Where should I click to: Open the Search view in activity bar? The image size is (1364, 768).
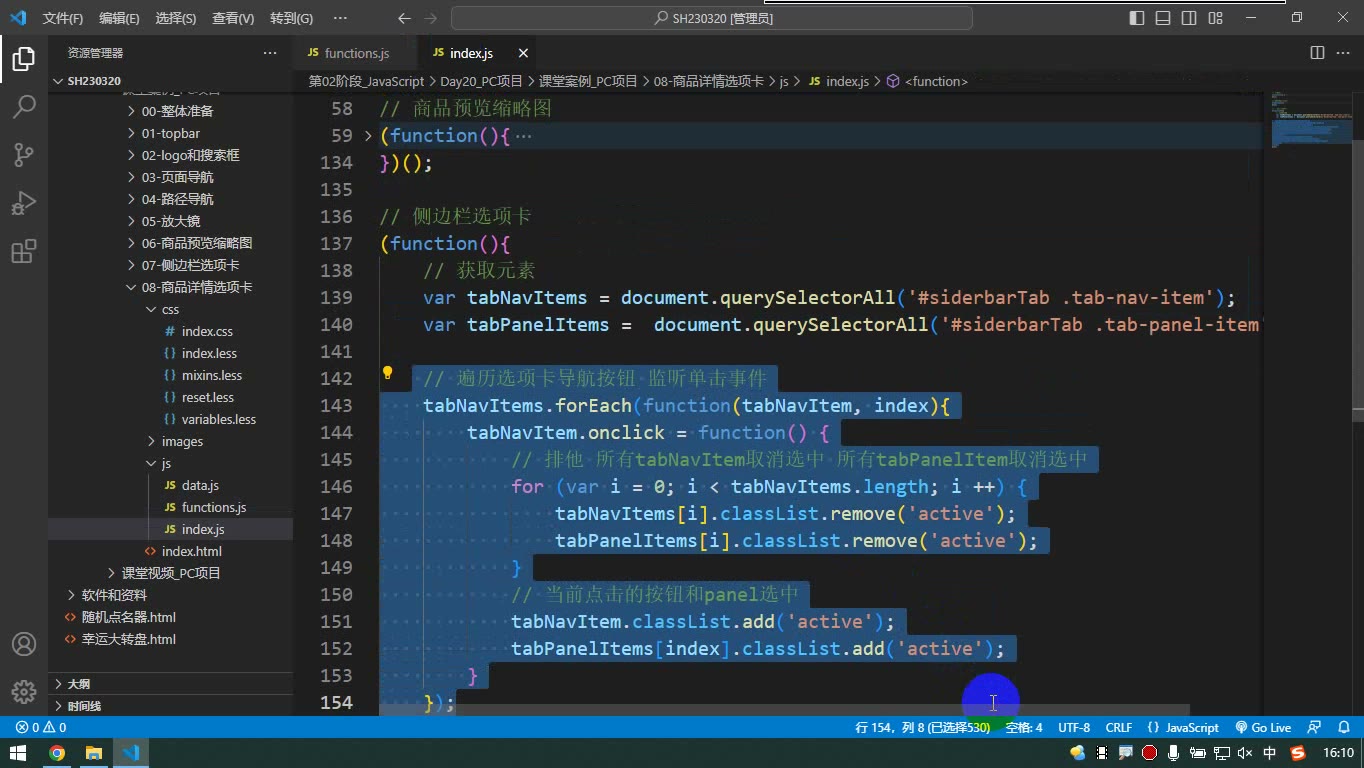[24, 106]
